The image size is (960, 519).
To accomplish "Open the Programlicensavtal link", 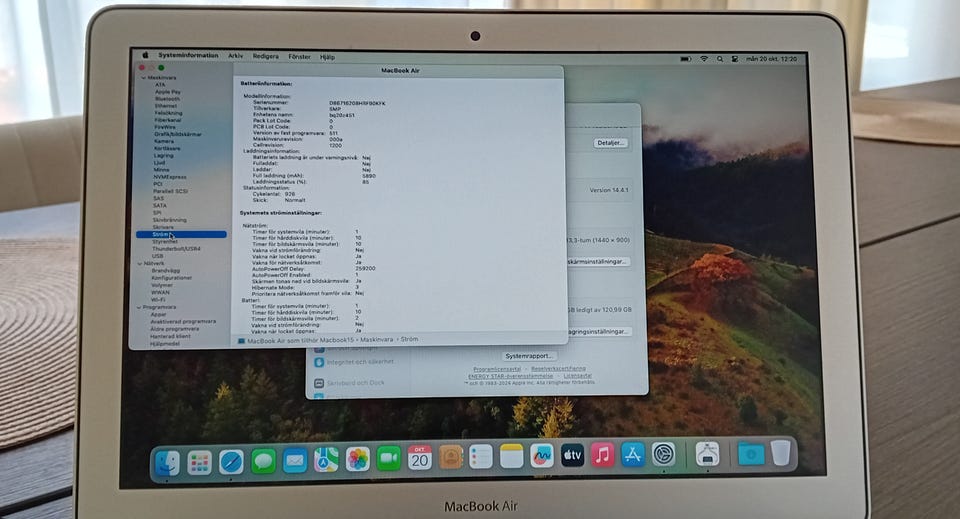I will pos(497,369).
